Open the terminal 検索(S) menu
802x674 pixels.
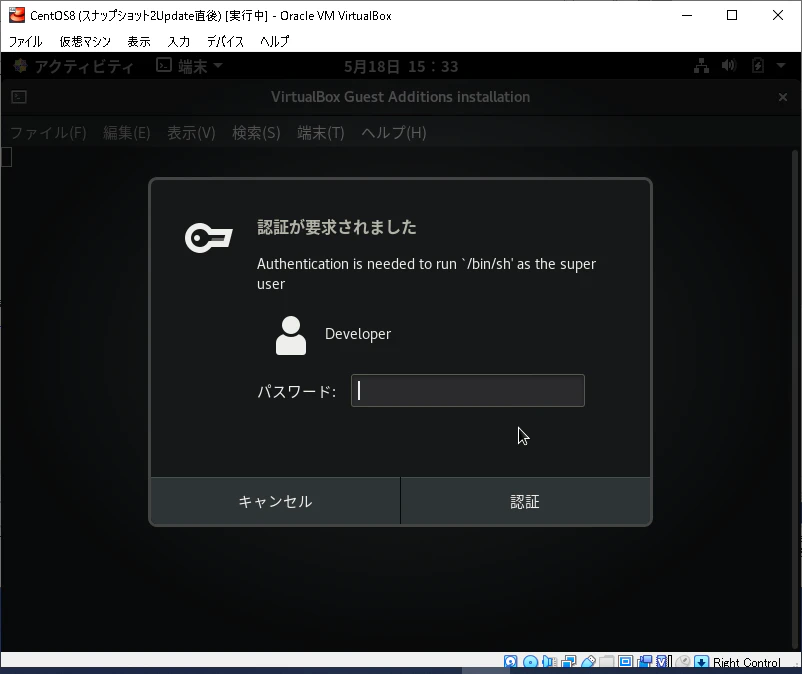(x=256, y=133)
